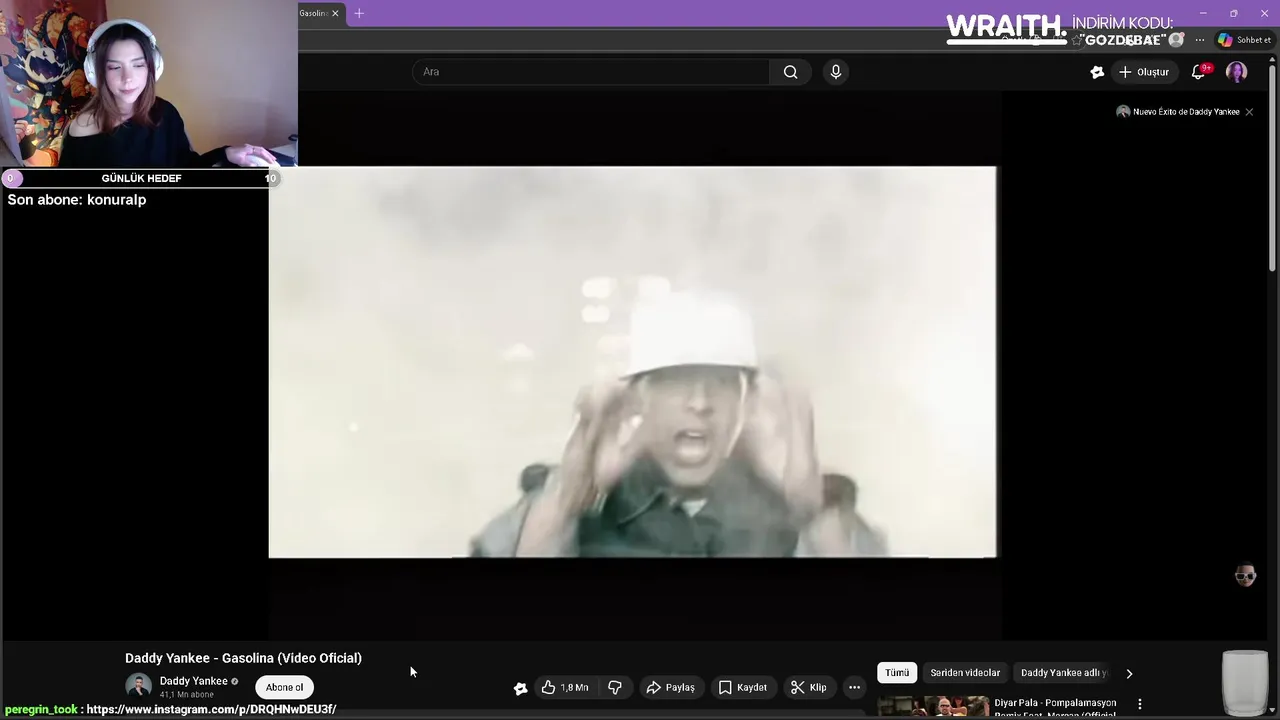Show more filter chips with right arrow
Screen dimensions: 1280x720
coord(1129,673)
